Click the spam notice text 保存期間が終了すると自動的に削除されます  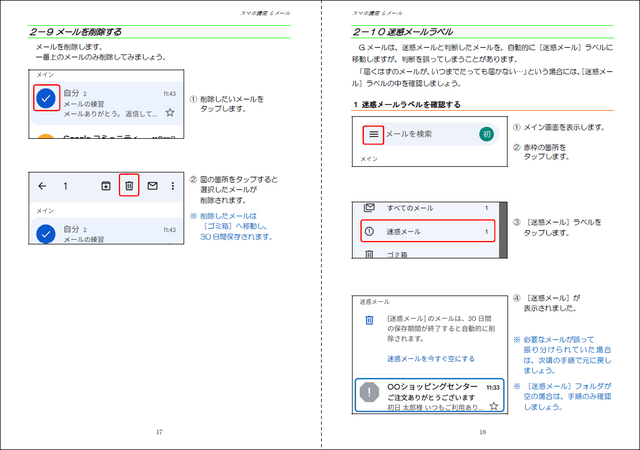pyautogui.click(x=441, y=334)
